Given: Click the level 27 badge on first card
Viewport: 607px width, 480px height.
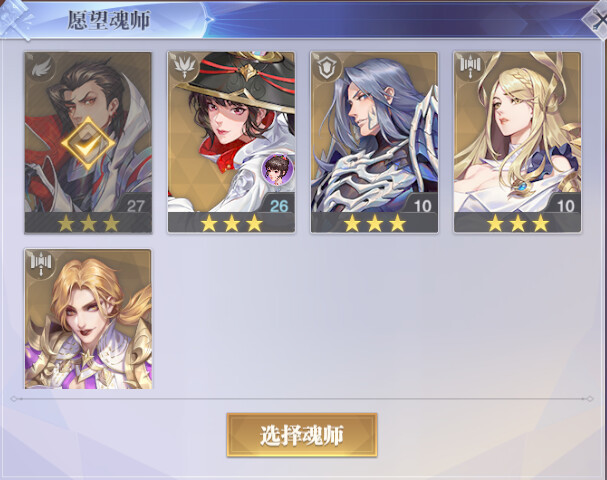Looking at the screenshot, I should [x=135, y=206].
